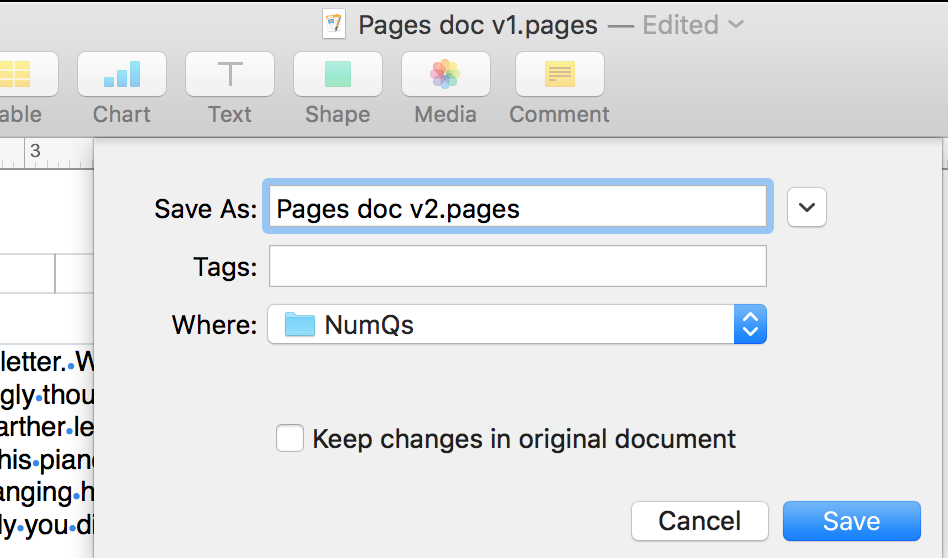Click the Save As filename field
Image resolution: width=948 pixels, height=558 pixels.
click(x=516, y=208)
